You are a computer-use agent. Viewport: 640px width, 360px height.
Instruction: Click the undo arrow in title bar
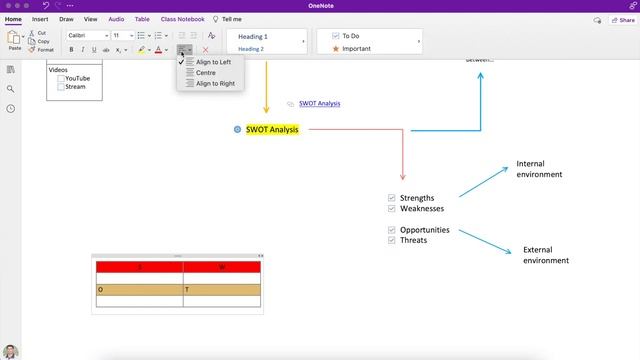46,6
